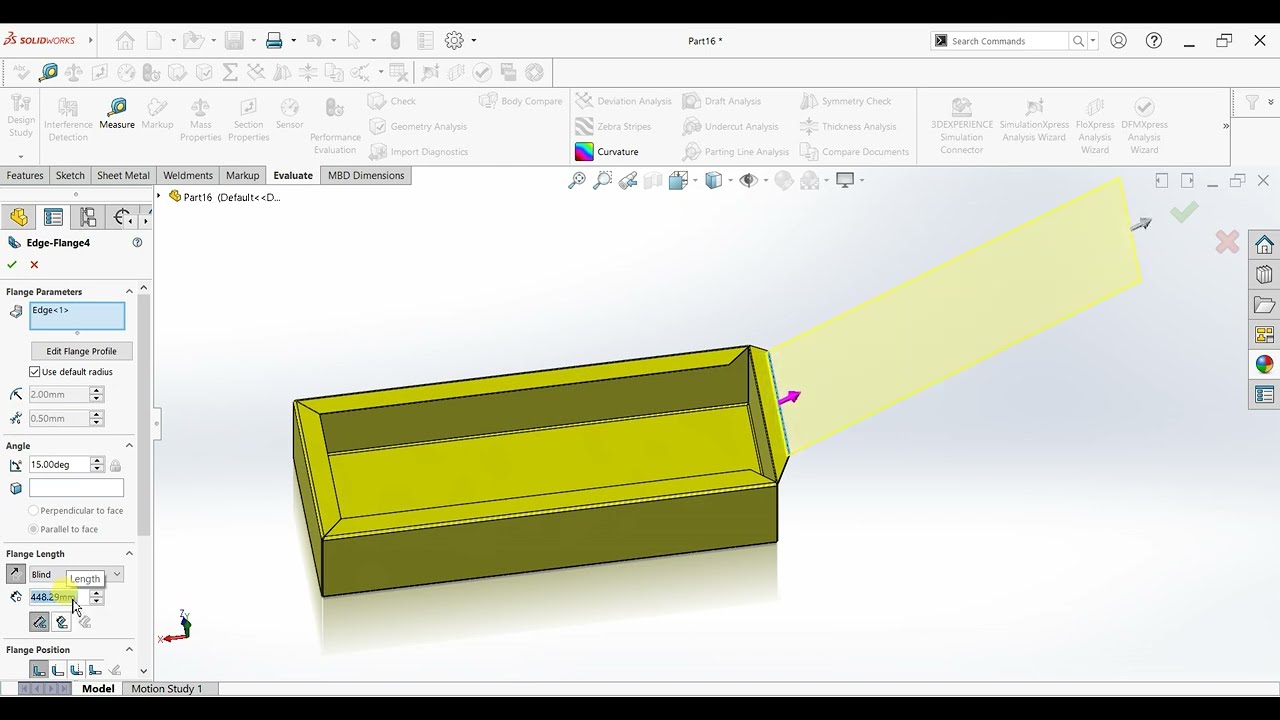Viewport: 1280px width, 720px height.
Task: Open File Explorer task pane icon
Action: click(1264, 305)
